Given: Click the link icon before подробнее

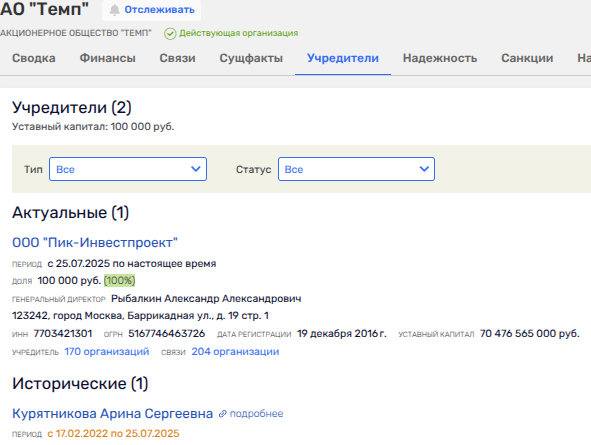Looking at the screenshot, I should pyautogui.click(x=223, y=414).
